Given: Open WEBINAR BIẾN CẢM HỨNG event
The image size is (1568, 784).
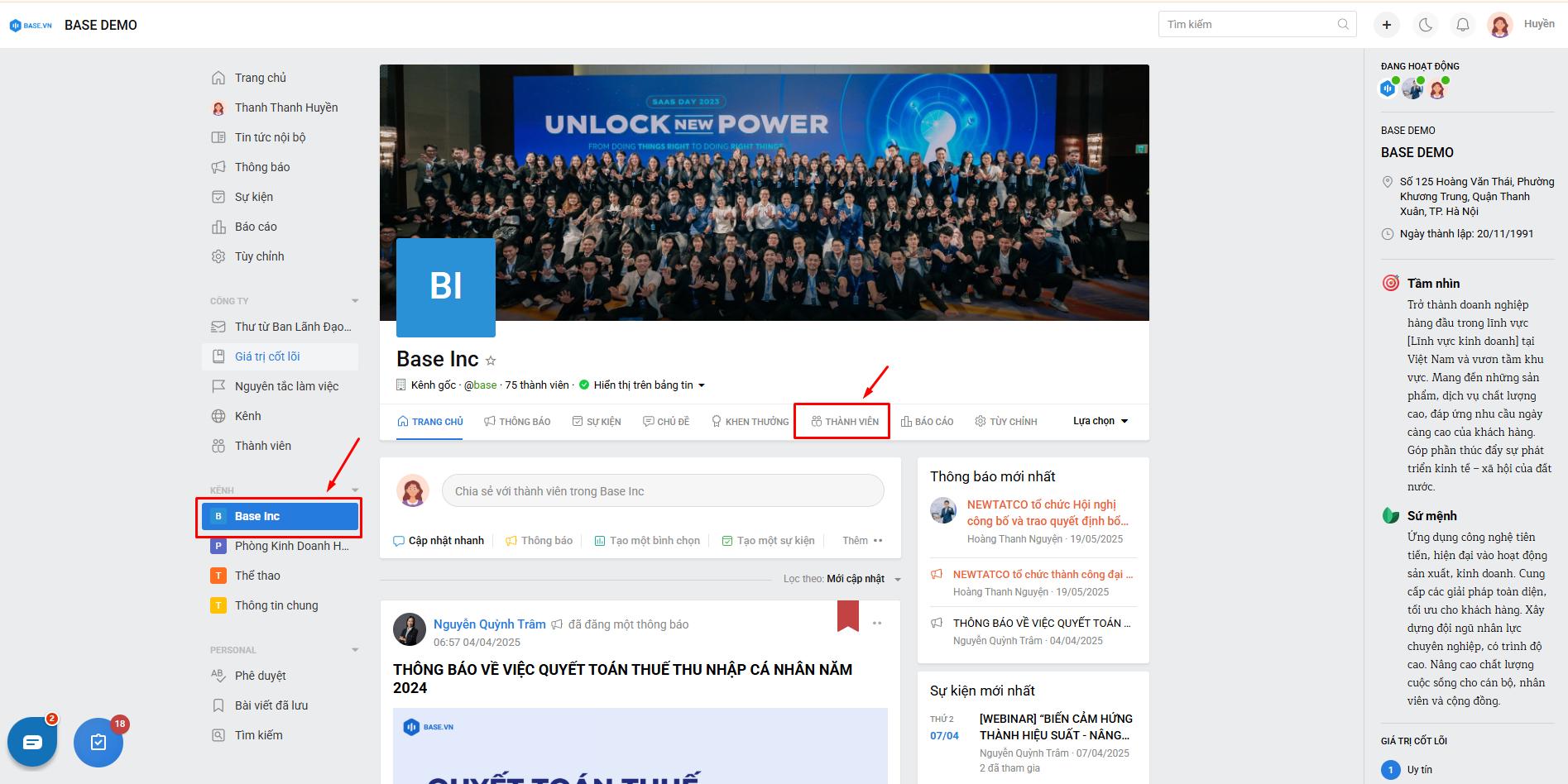Looking at the screenshot, I should 1056,727.
